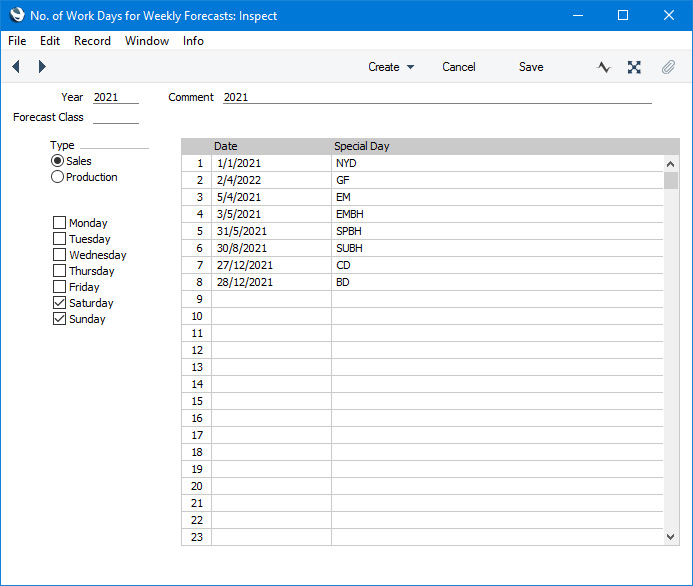Image resolution: width=693 pixels, height=586 pixels.
Task: Click Special Day cell EMBH
Action: pos(497,214)
